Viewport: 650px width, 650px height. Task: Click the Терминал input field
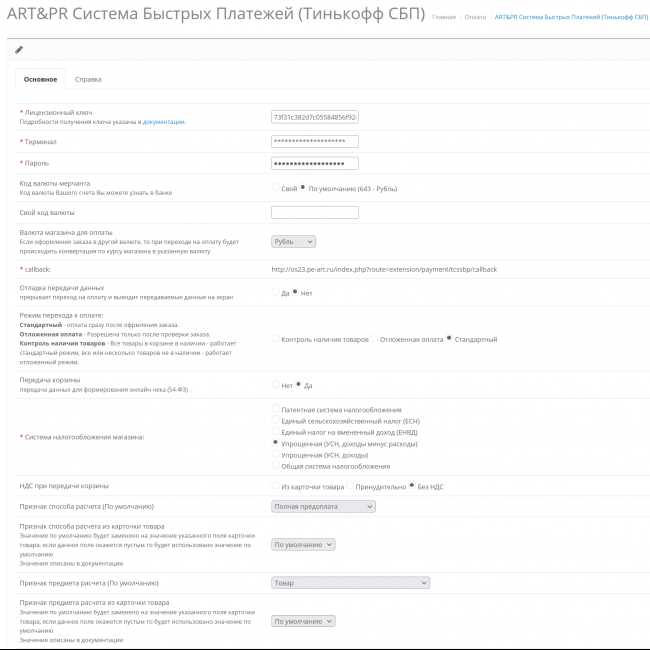314,141
